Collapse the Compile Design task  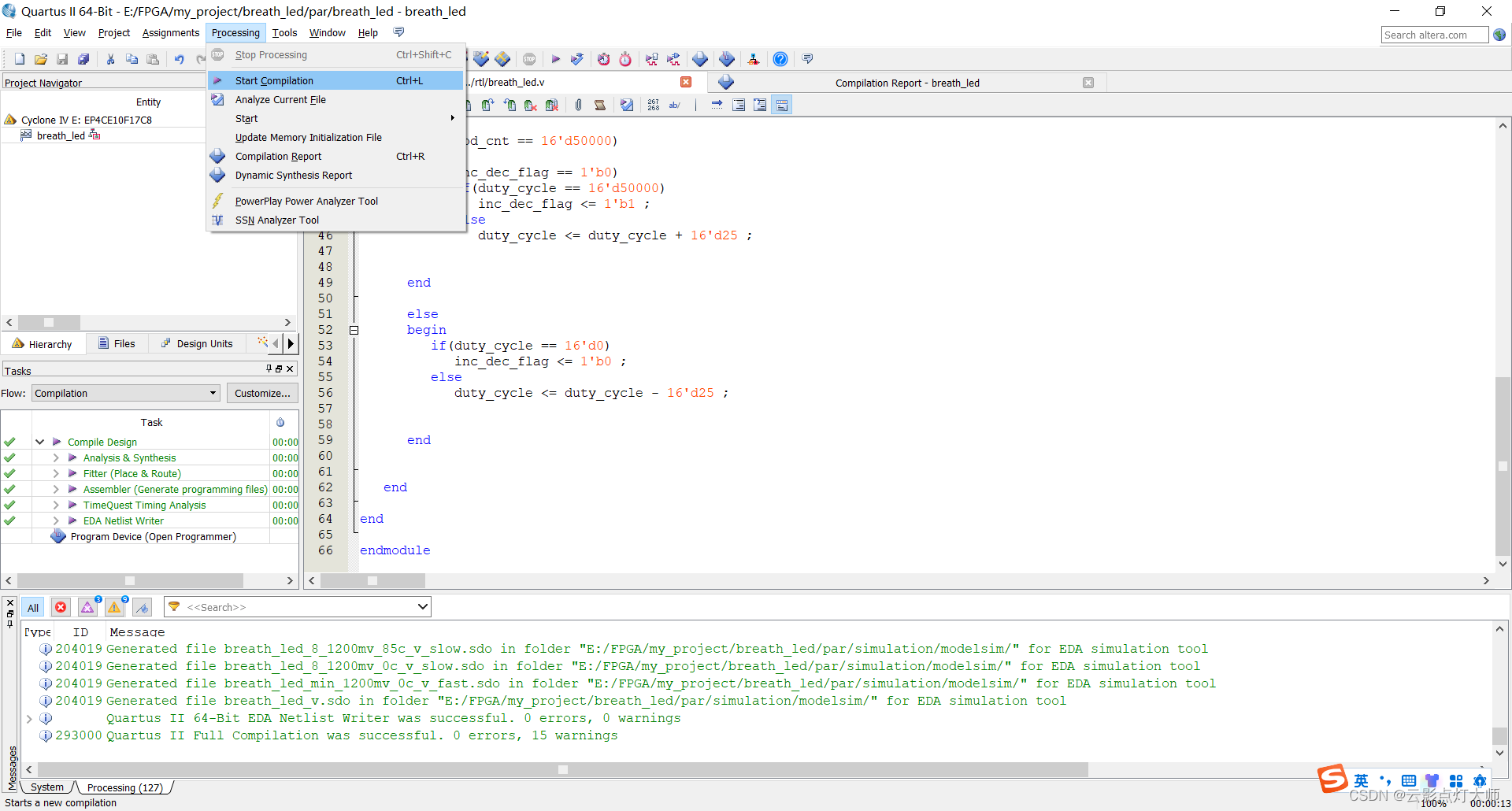[39, 442]
